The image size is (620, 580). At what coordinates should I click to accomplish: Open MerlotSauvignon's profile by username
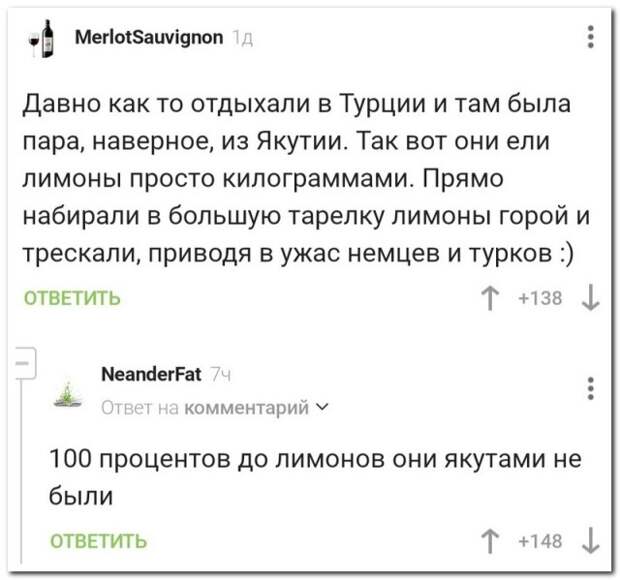[149, 38]
